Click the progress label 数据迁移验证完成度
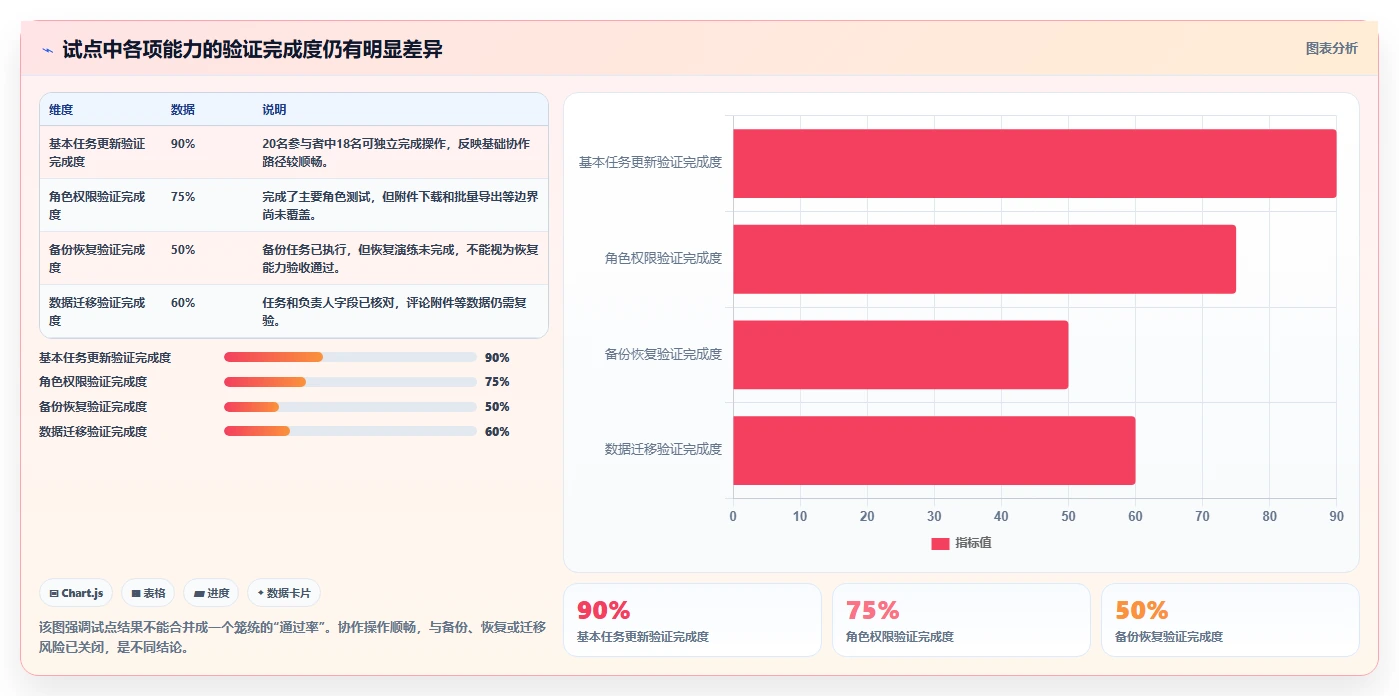 [x=93, y=432]
